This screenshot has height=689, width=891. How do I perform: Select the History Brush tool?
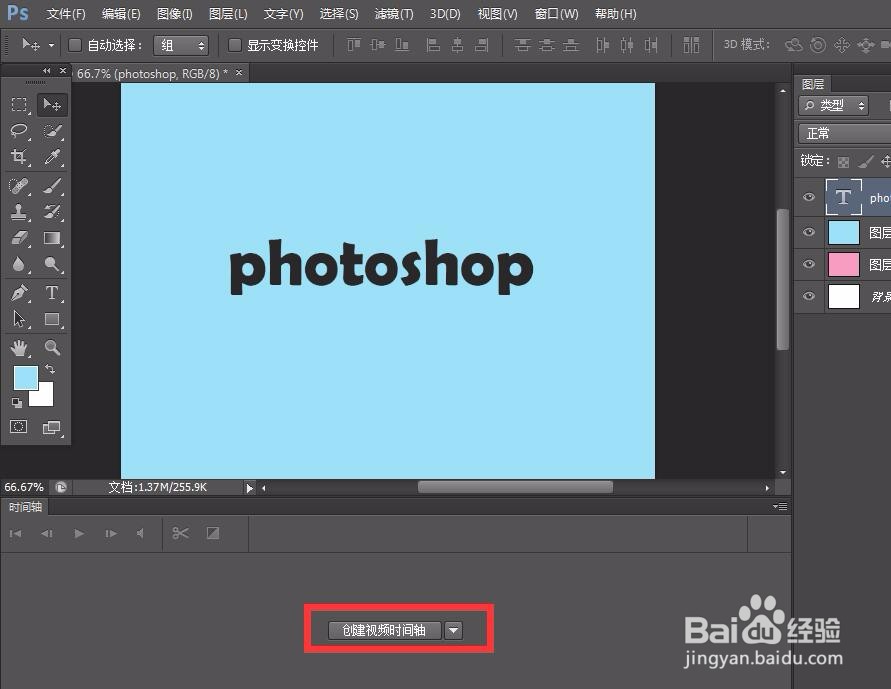click(52, 212)
